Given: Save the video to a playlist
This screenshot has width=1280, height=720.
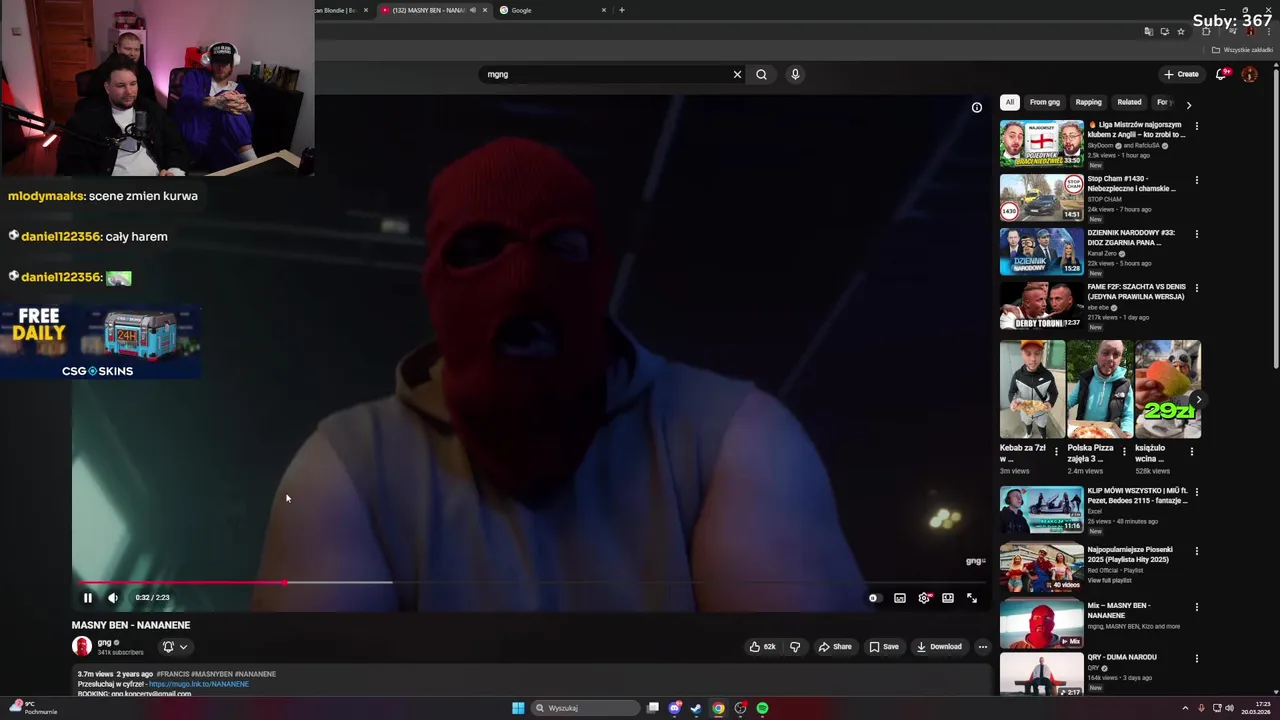Looking at the screenshot, I should coord(883,647).
